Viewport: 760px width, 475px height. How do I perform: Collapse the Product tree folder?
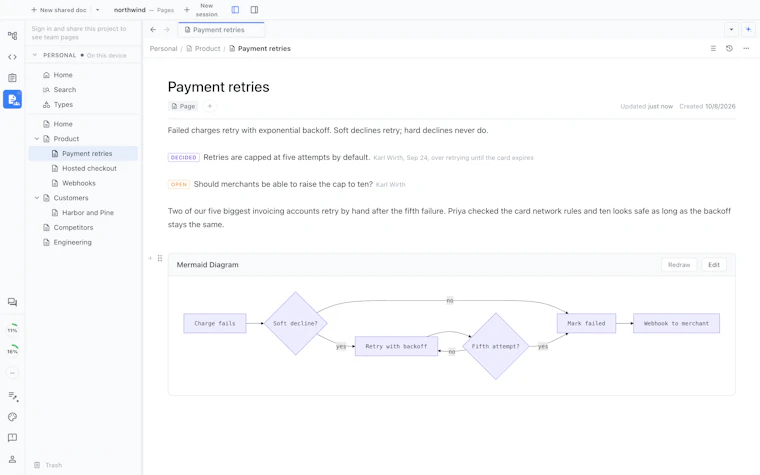[x=37, y=139]
